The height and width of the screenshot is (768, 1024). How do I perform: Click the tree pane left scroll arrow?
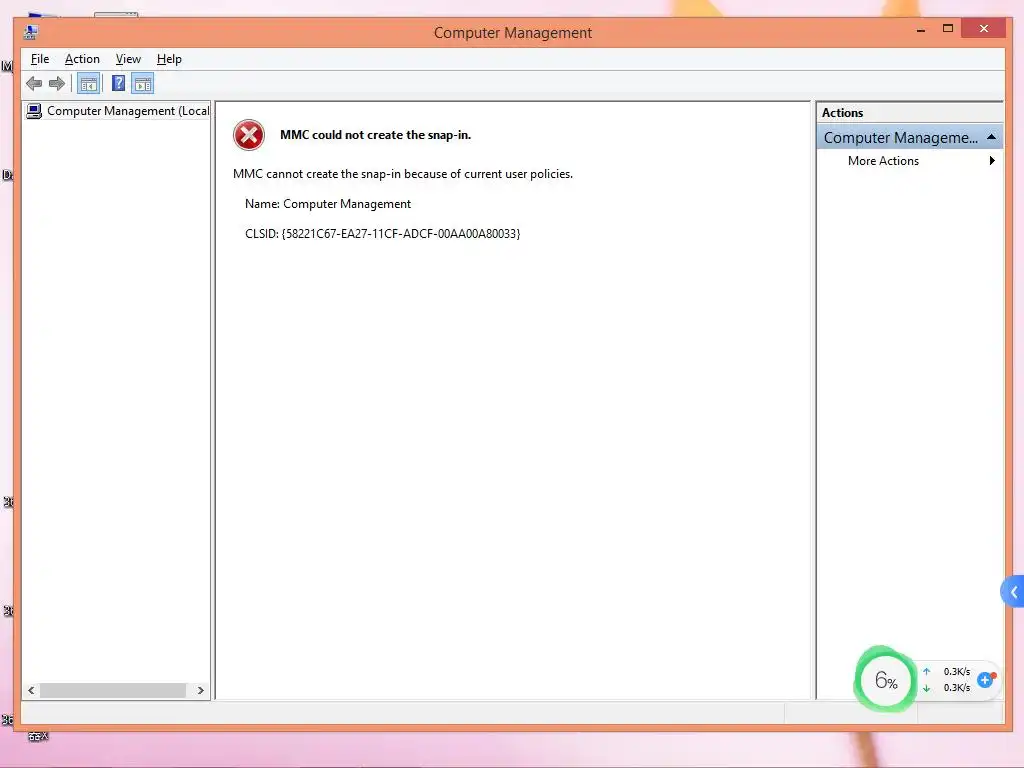pyautogui.click(x=31, y=690)
